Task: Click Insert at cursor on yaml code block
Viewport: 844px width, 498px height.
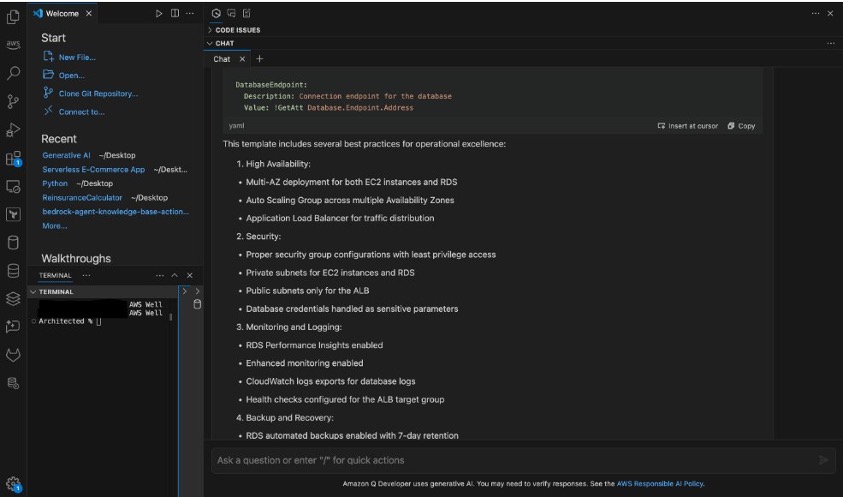Action: [x=688, y=126]
